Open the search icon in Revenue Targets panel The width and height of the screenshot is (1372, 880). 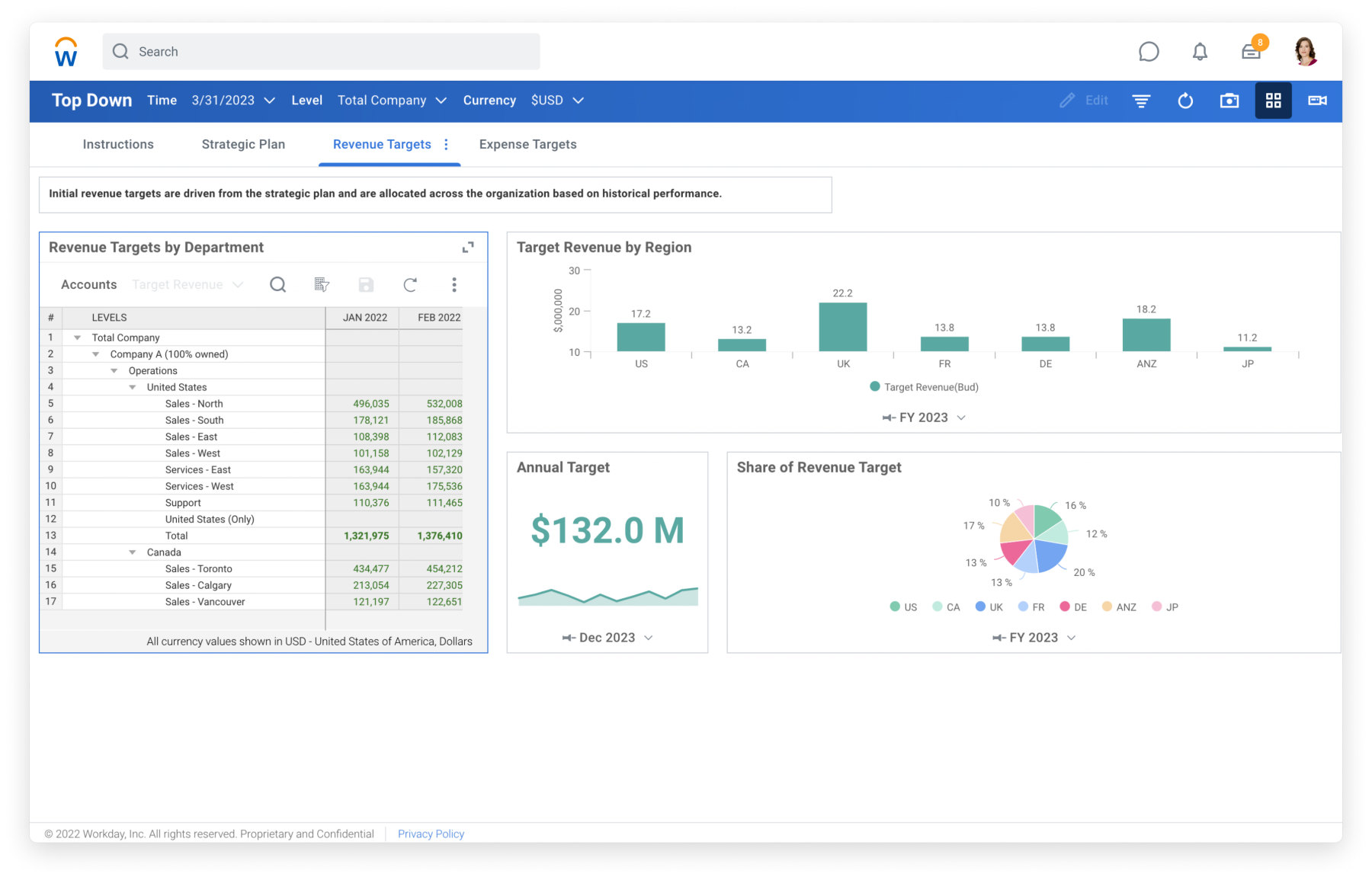[277, 284]
